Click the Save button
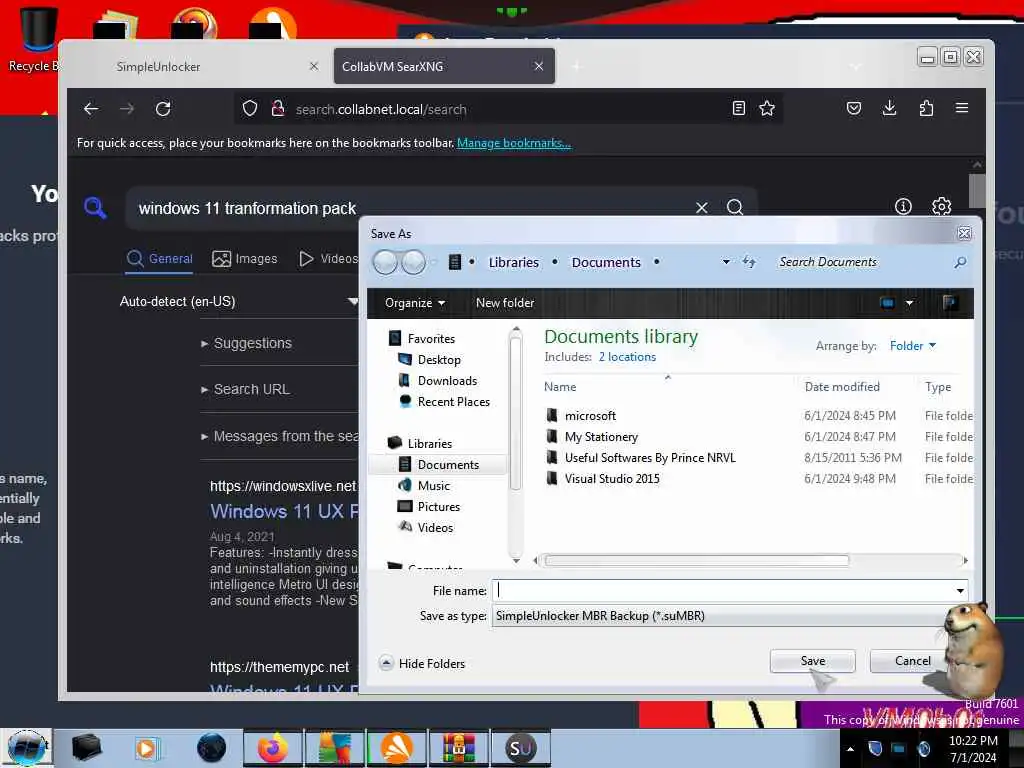 tap(812, 661)
